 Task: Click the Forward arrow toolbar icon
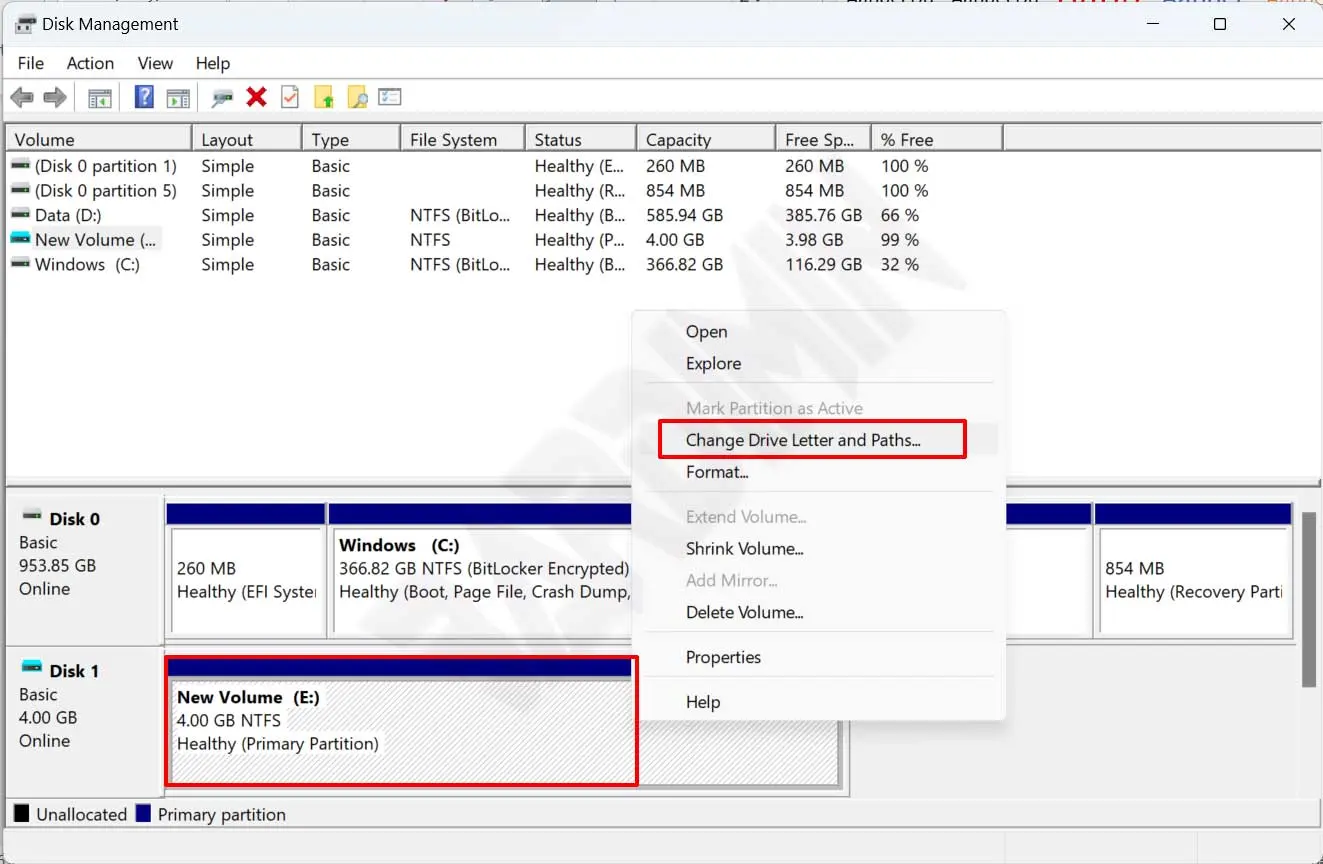click(55, 97)
